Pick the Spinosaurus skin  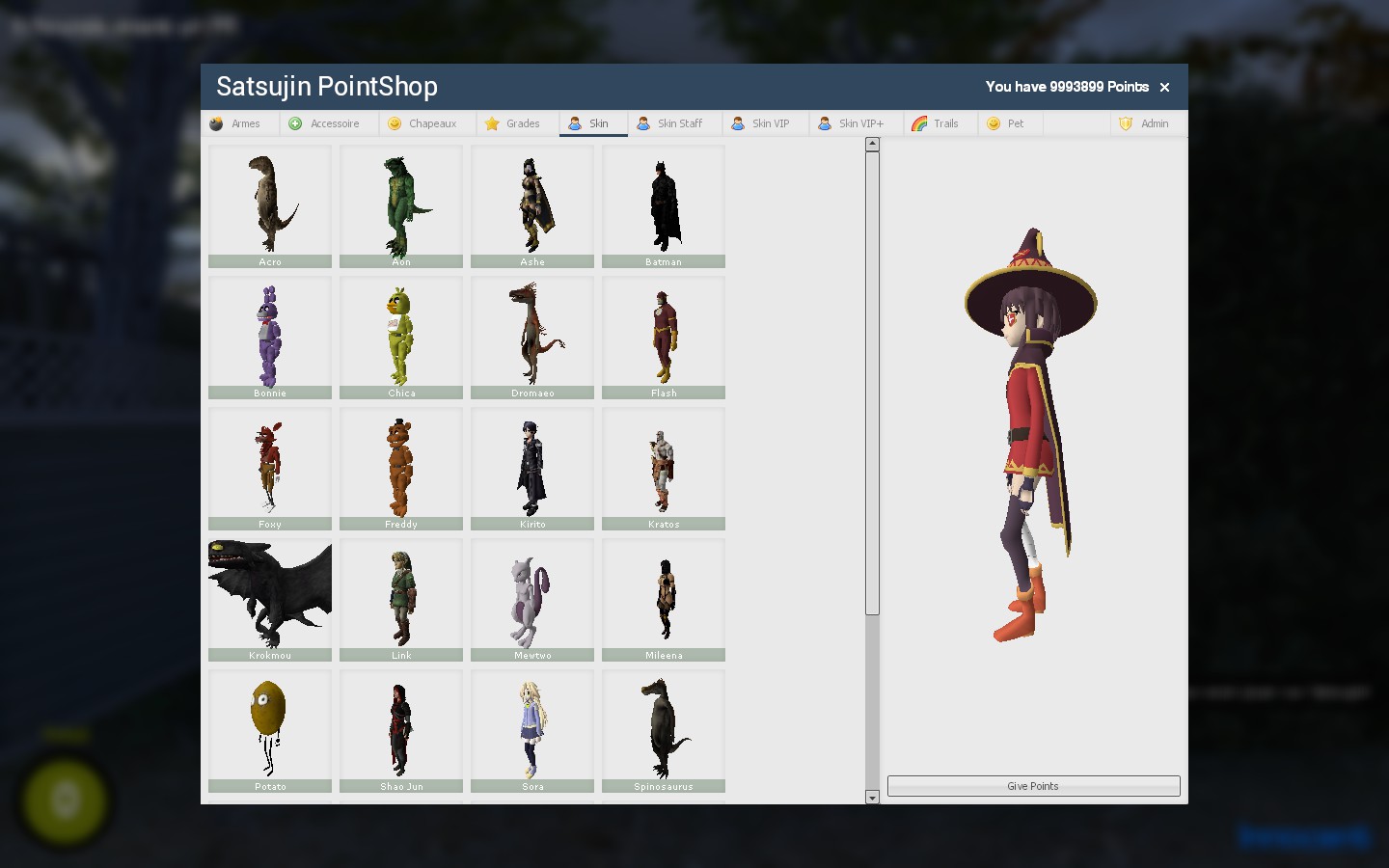(664, 731)
